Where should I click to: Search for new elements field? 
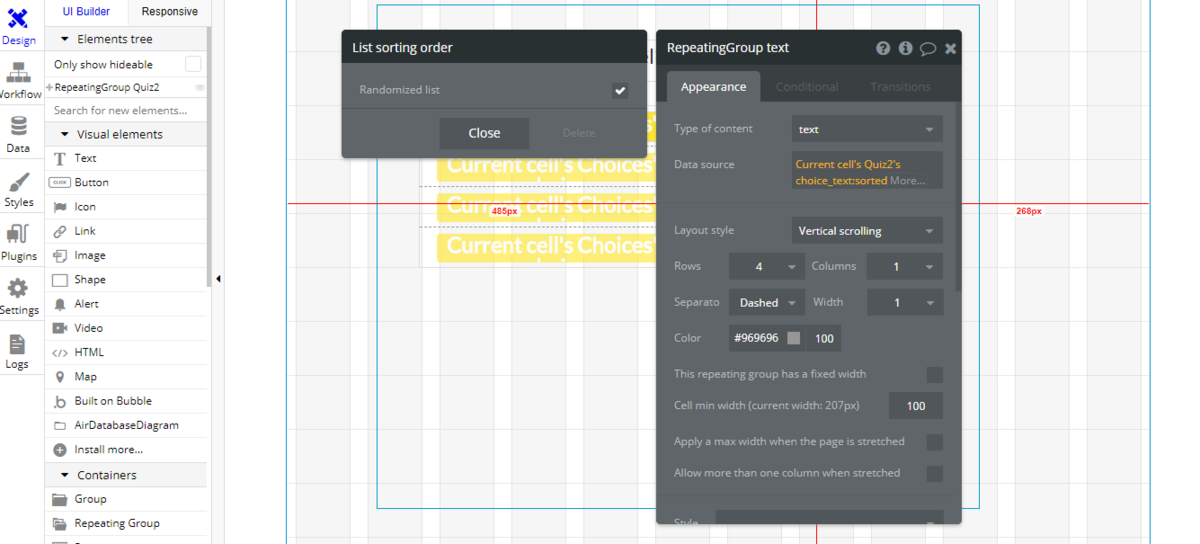(125, 110)
